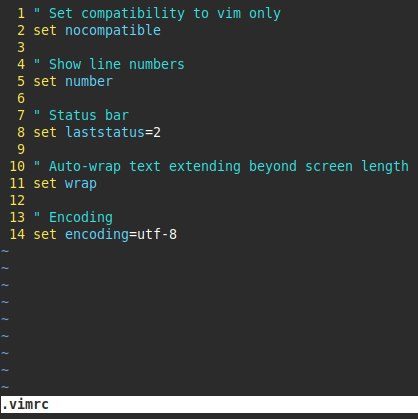Click the word 'set' on line 8

coord(45,132)
